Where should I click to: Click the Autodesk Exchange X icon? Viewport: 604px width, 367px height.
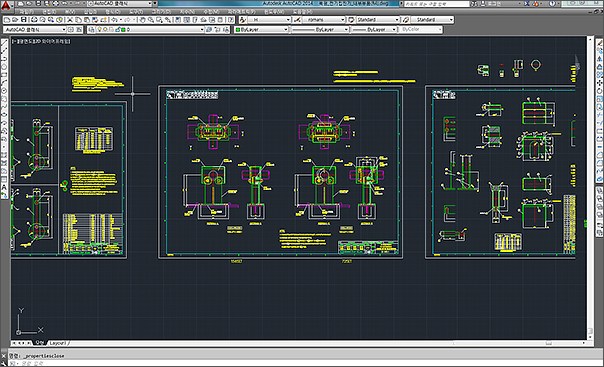click(x=526, y=4)
